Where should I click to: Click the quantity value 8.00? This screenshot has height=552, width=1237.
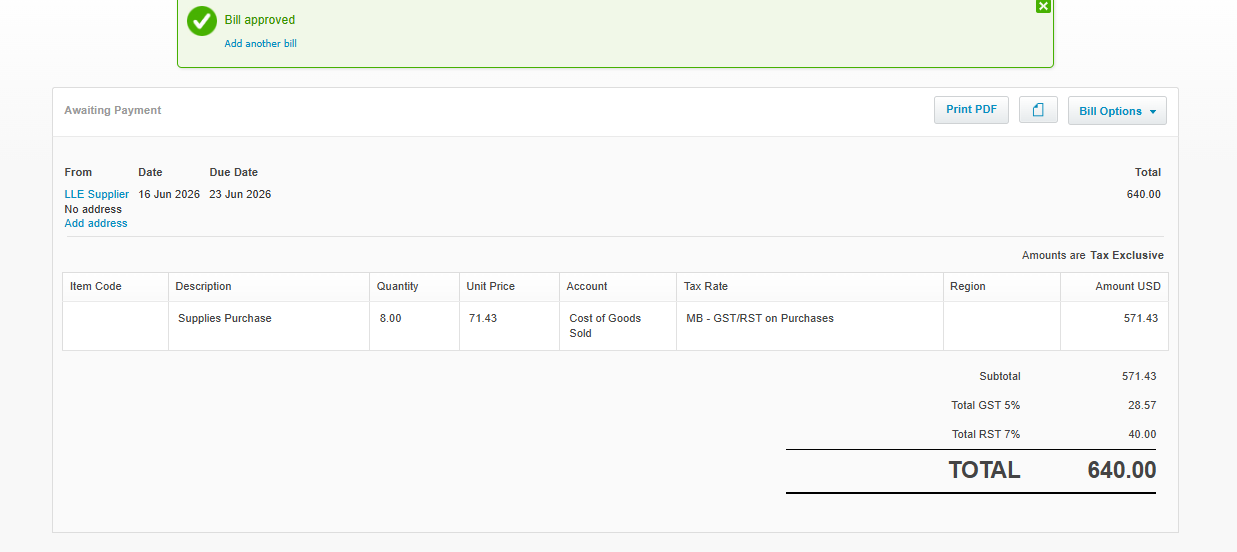(x=391, y=318)
